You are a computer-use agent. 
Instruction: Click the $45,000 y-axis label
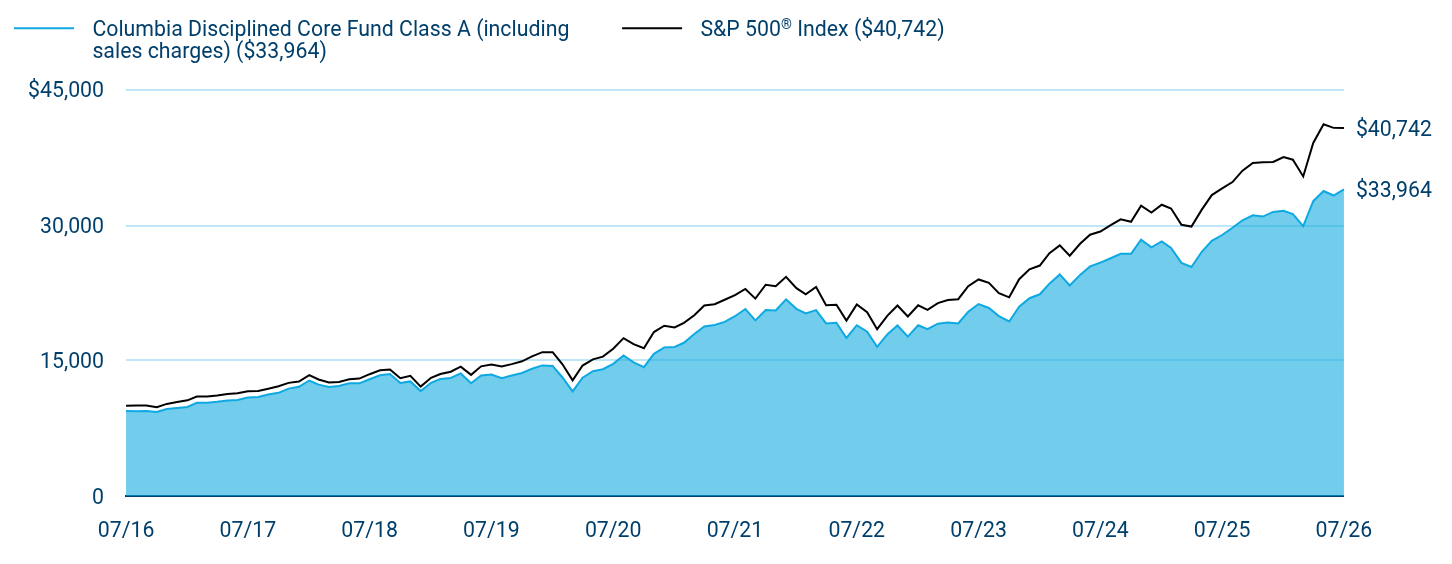pos(66,90)
